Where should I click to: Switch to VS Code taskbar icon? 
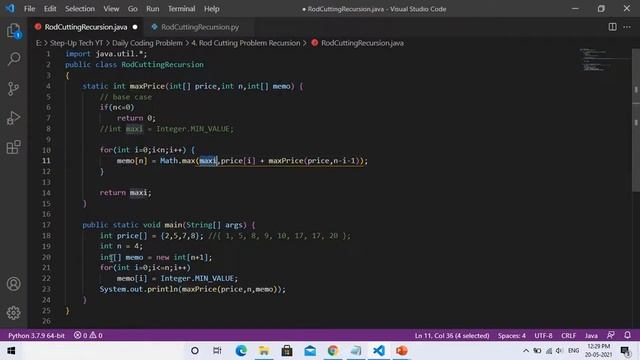click(379, 351)
